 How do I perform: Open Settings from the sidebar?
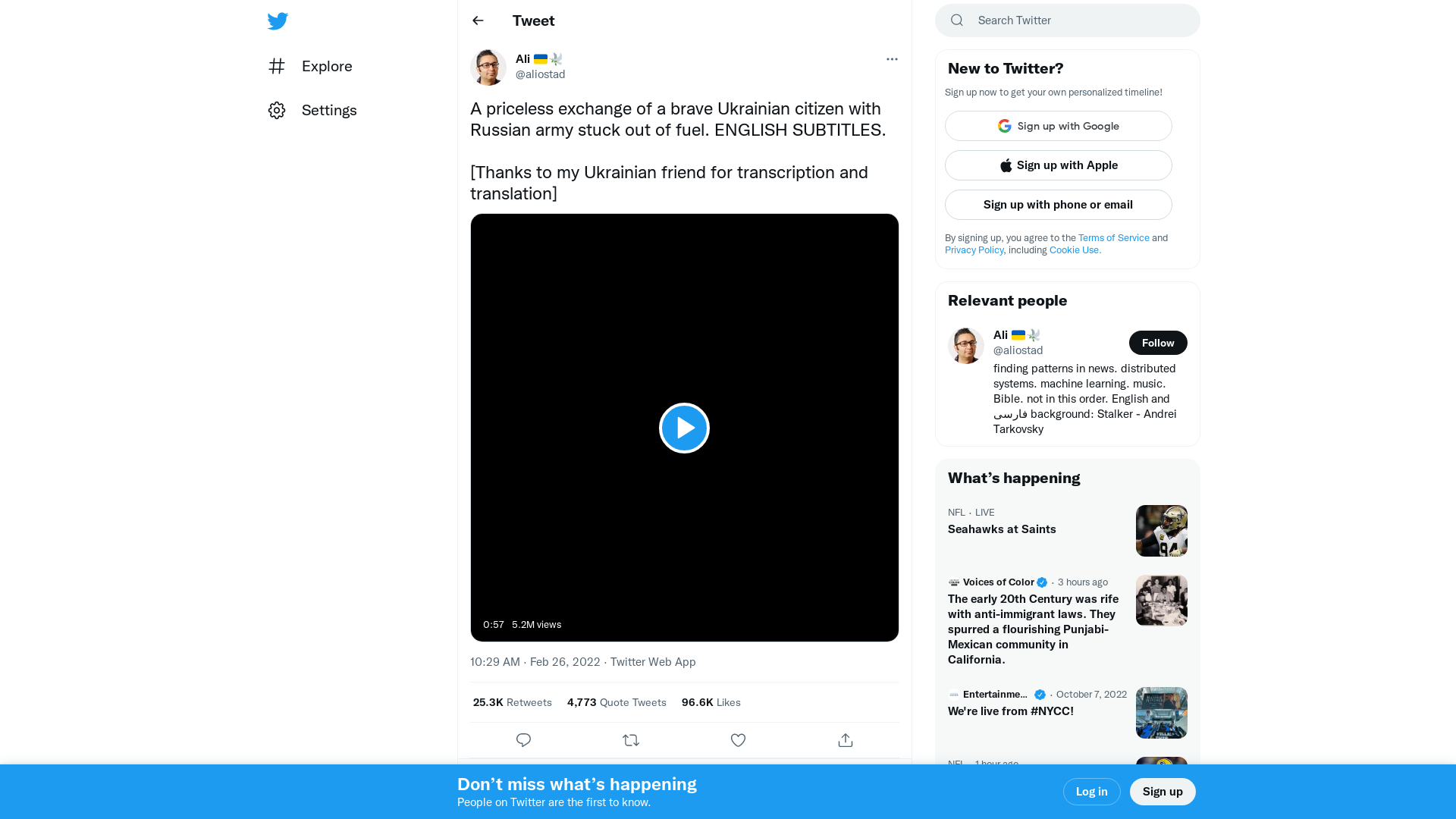tap(312, 110)
